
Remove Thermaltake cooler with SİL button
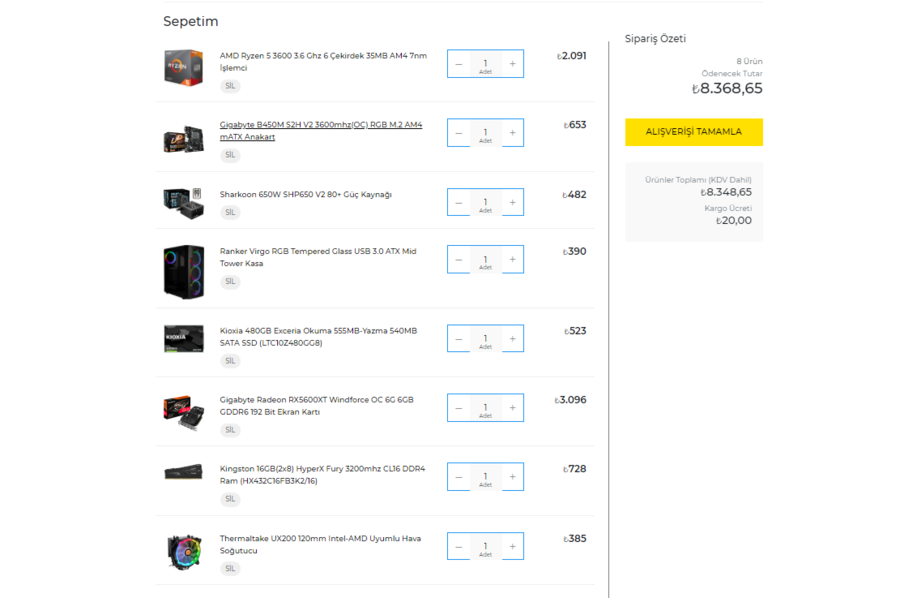point(230,569)
